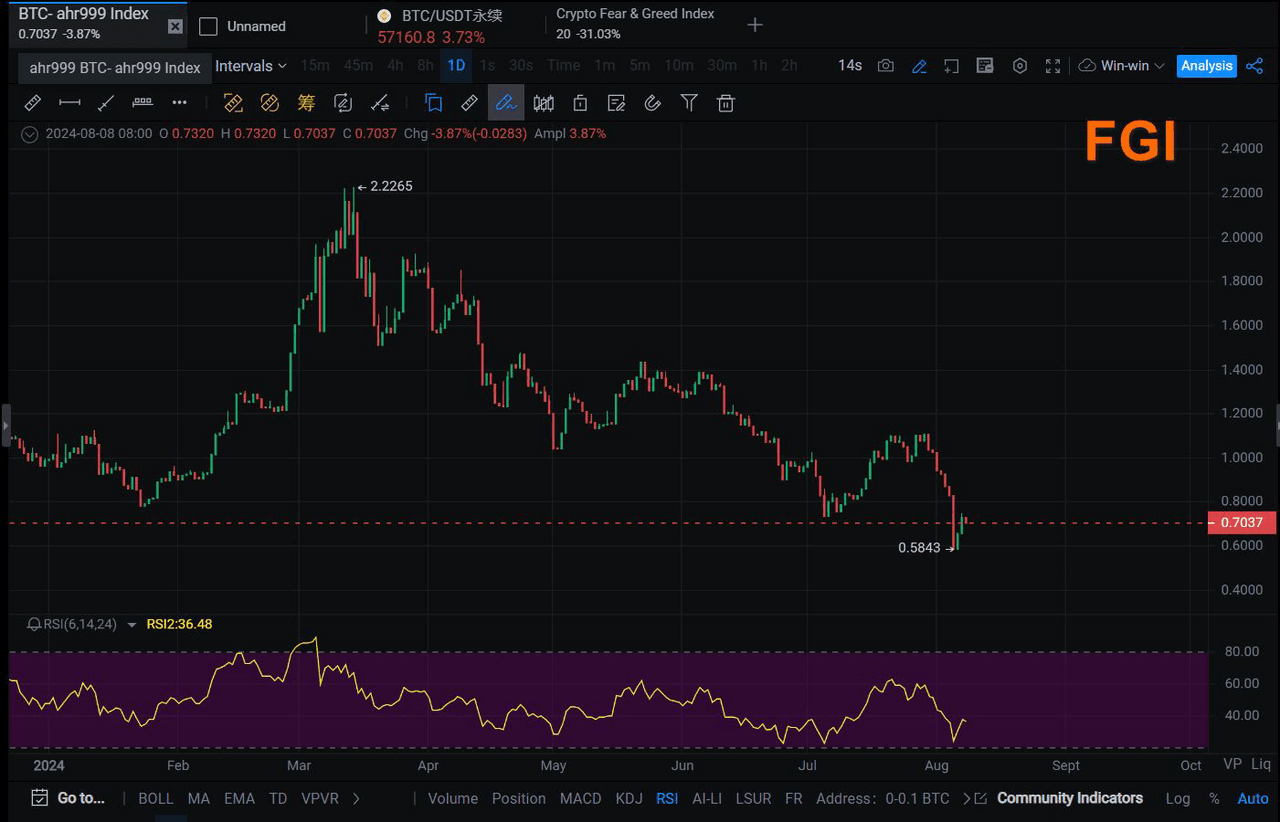Click the note edit icon
This screenshot has height=822, width=1280.
pyautogui.click(x=616, y=103)
